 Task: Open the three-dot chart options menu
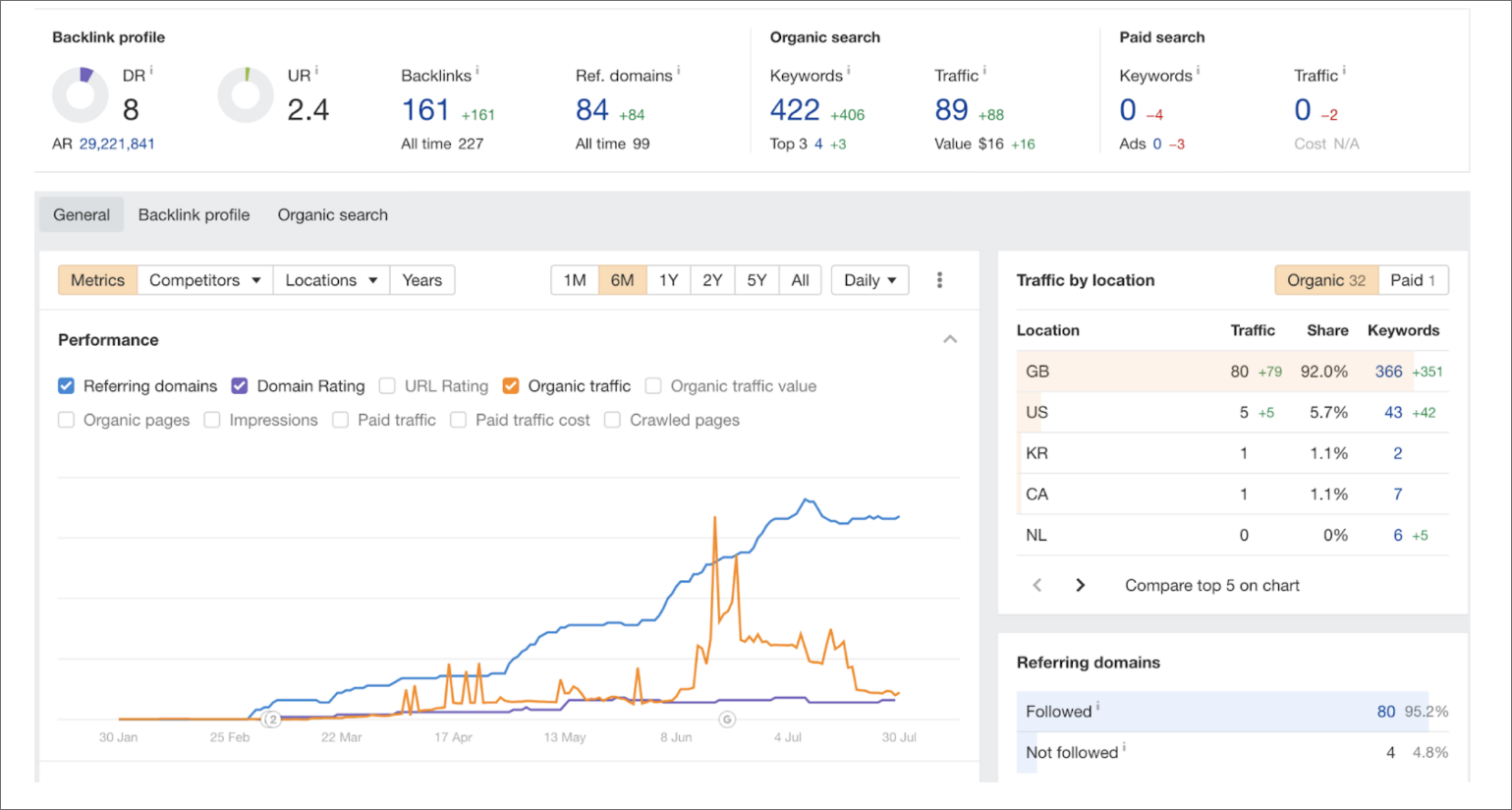[939, 280]
